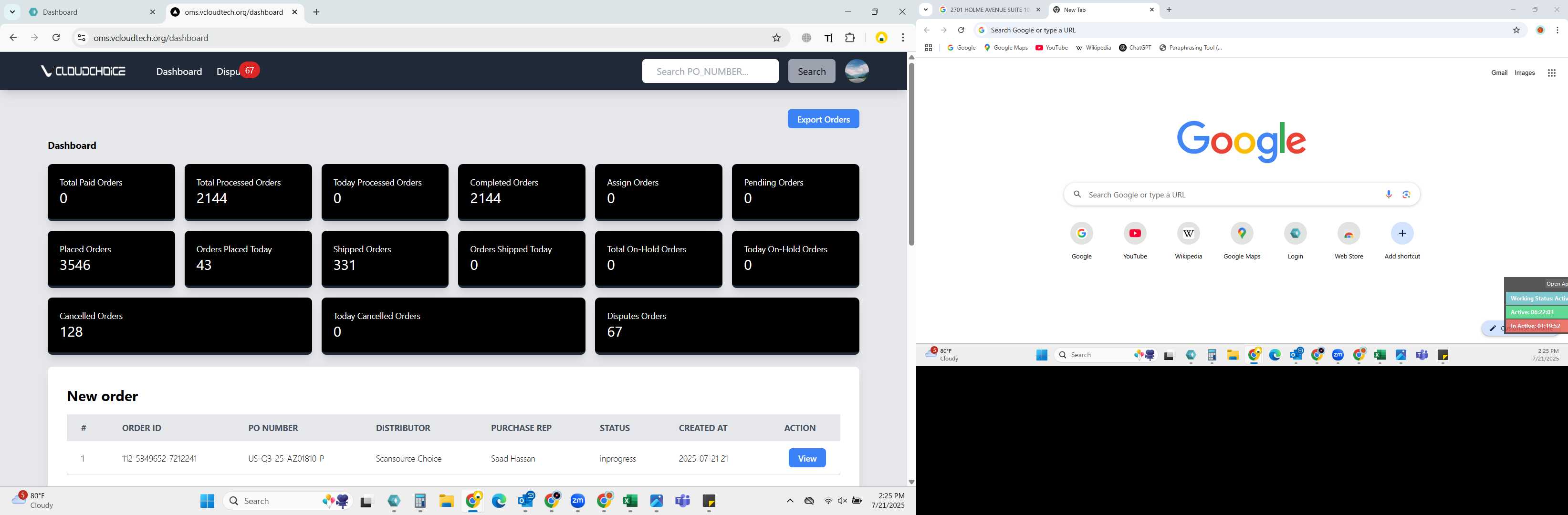
Task: Open the user avatar in CloudChoice header
Action: point(857,71)
